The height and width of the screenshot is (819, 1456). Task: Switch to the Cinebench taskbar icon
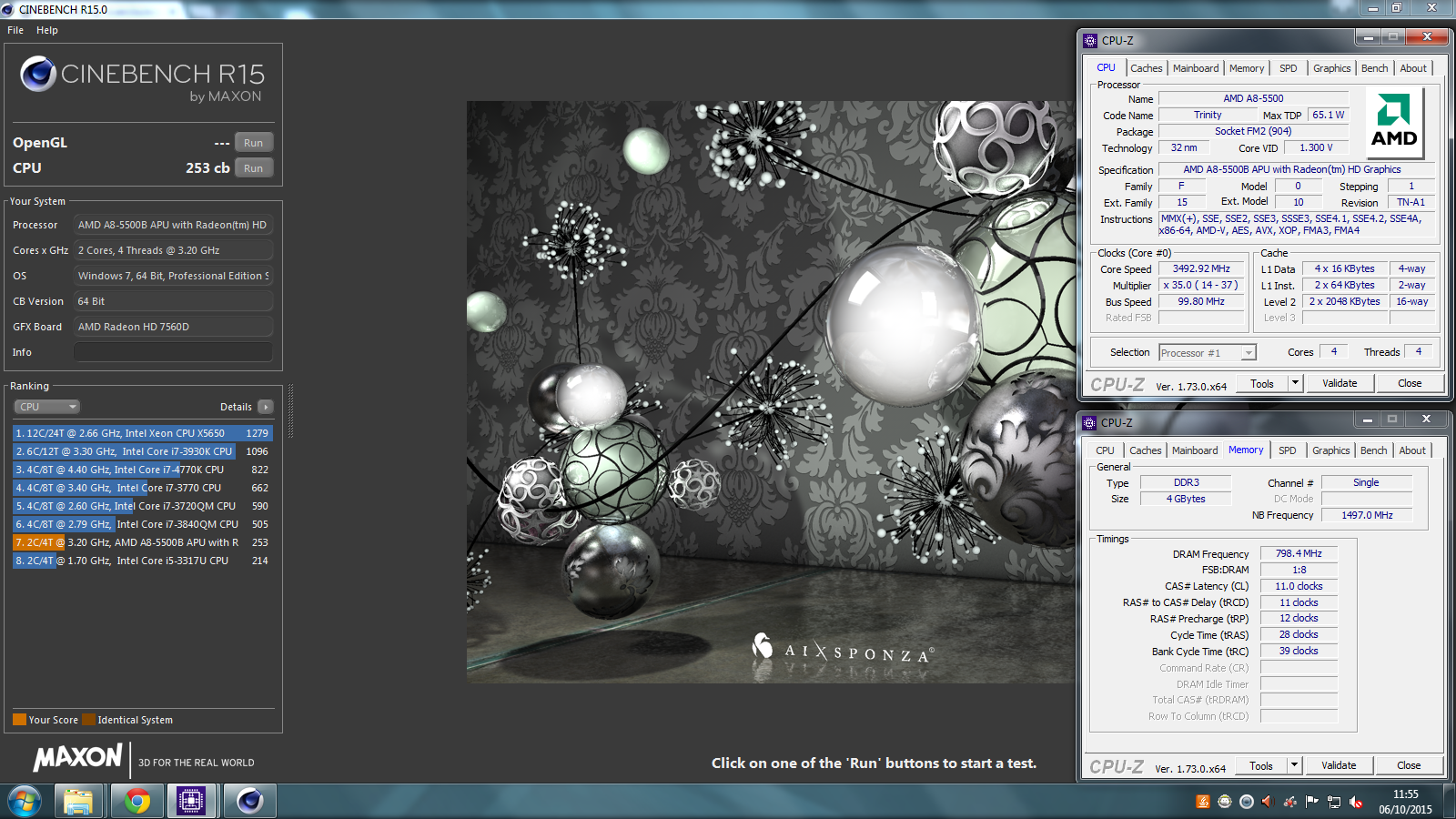coord(249,802)
